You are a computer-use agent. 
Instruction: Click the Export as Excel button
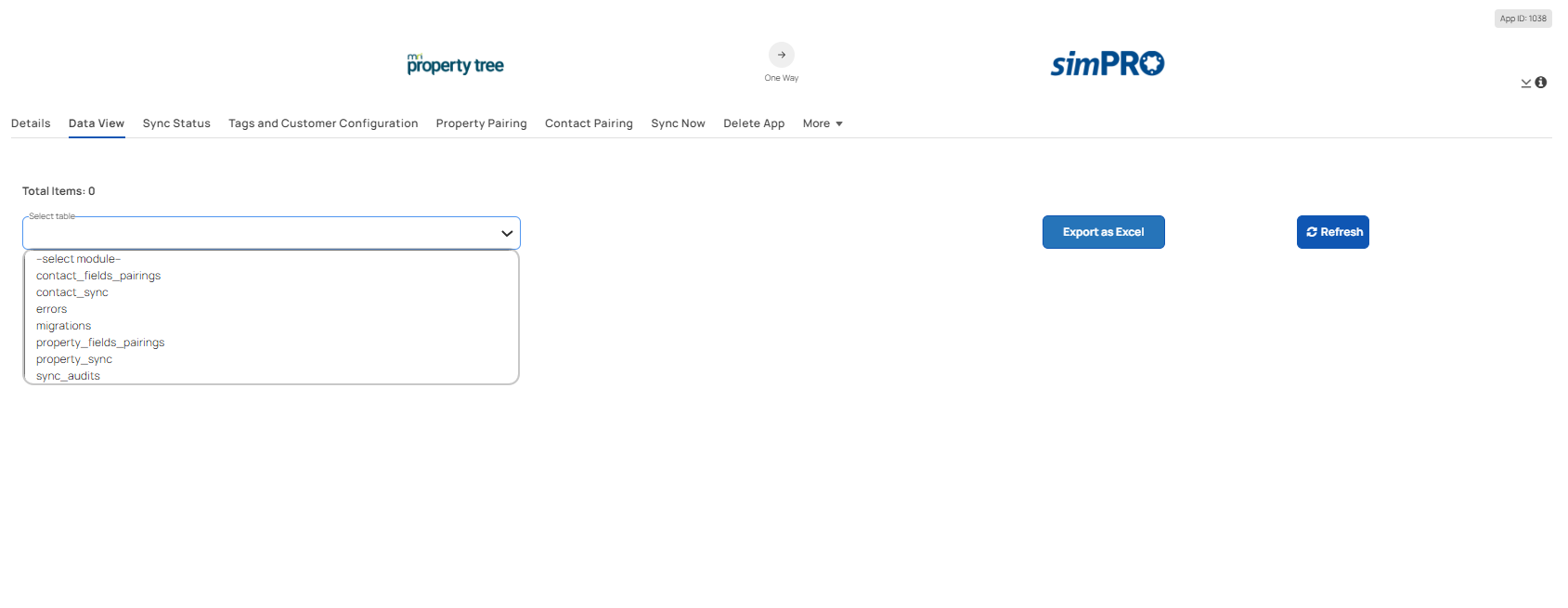point(1104,232)
